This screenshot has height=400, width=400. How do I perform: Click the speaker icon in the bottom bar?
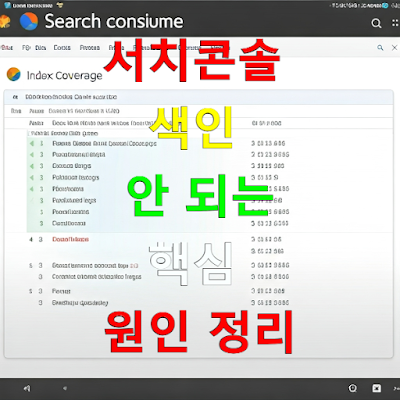tap(27, 388)
